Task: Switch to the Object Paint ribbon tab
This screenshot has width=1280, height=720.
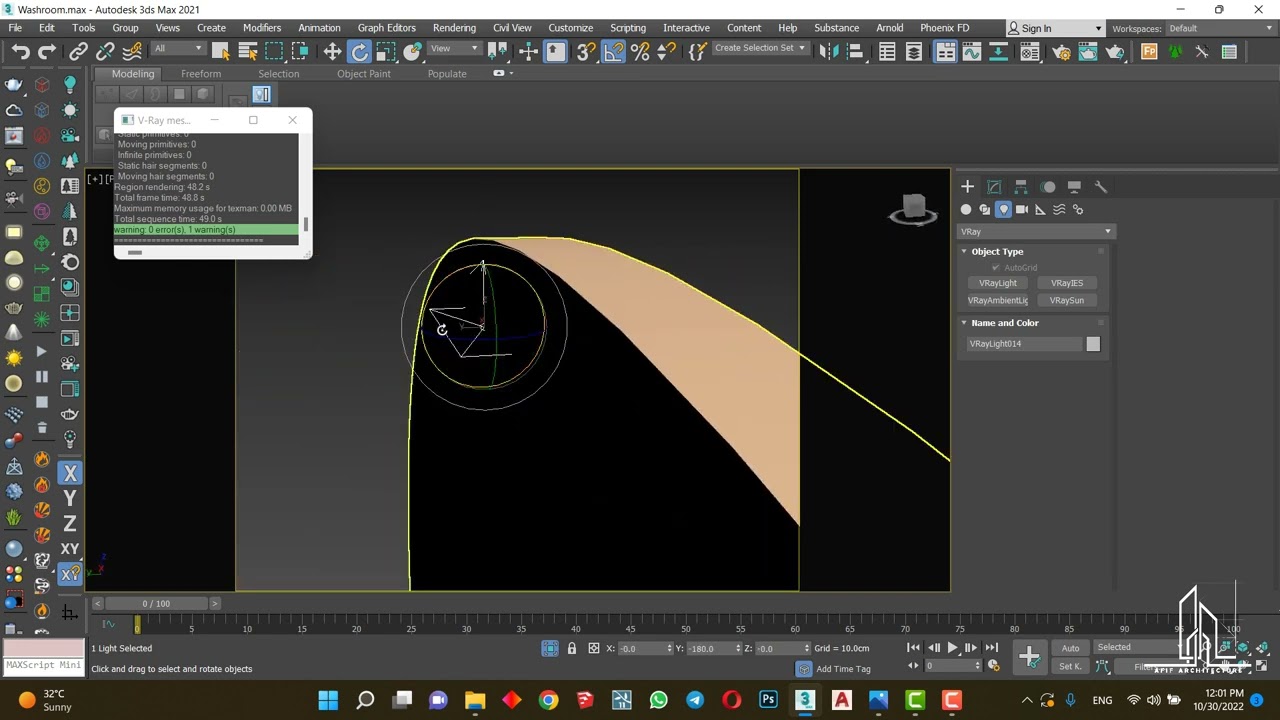Action: [364, 74]
